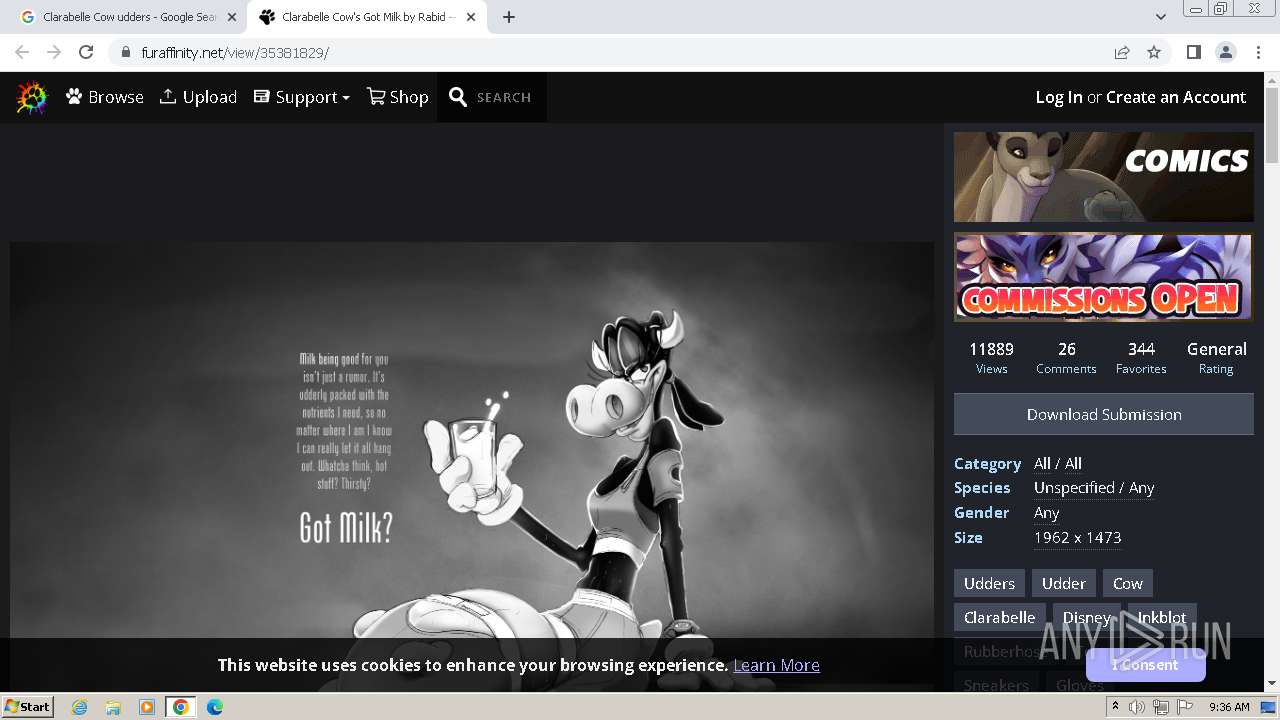1280x720 pixels.
Task: Open the Browse menu with paw icon
Action: coord(105,97)
